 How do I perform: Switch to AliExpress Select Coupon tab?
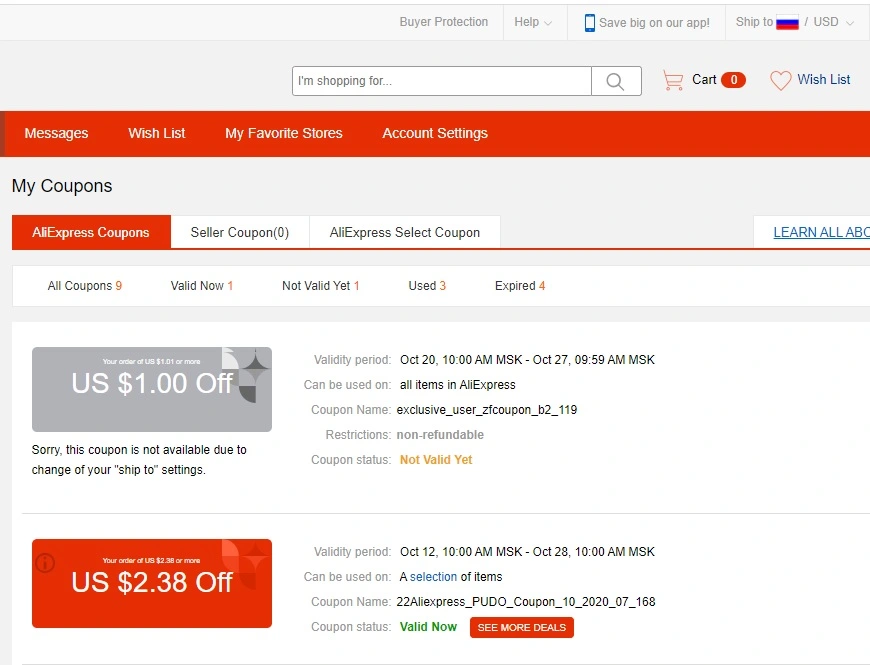[x=405, y=232]
